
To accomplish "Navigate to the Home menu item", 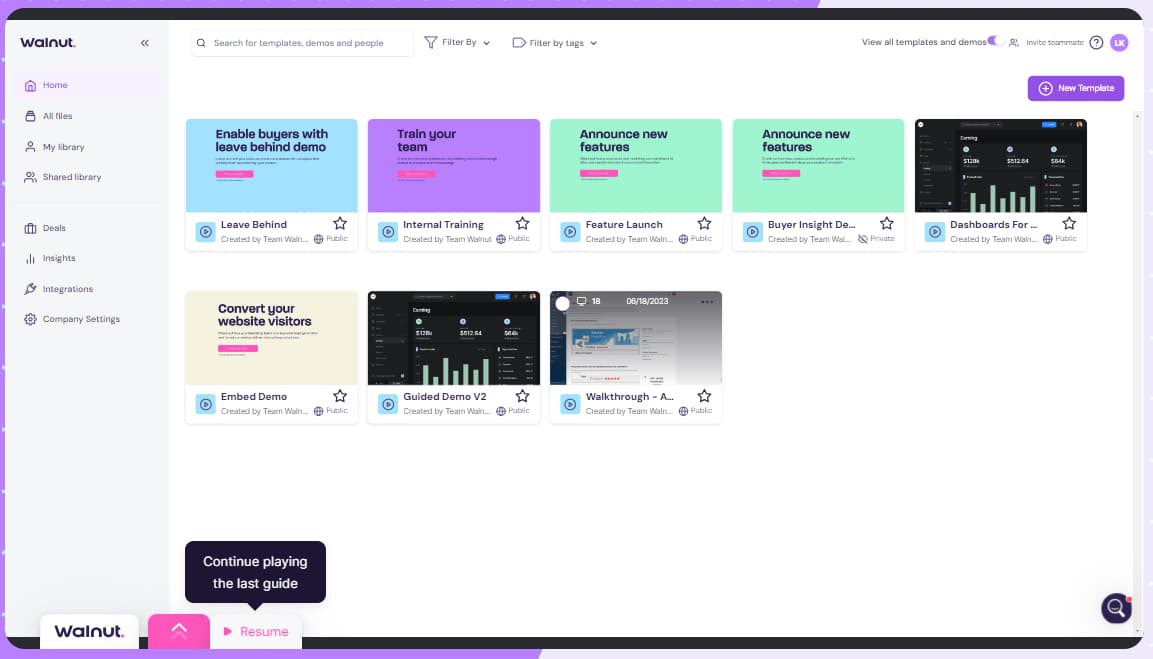I will [x=30, y=85].
